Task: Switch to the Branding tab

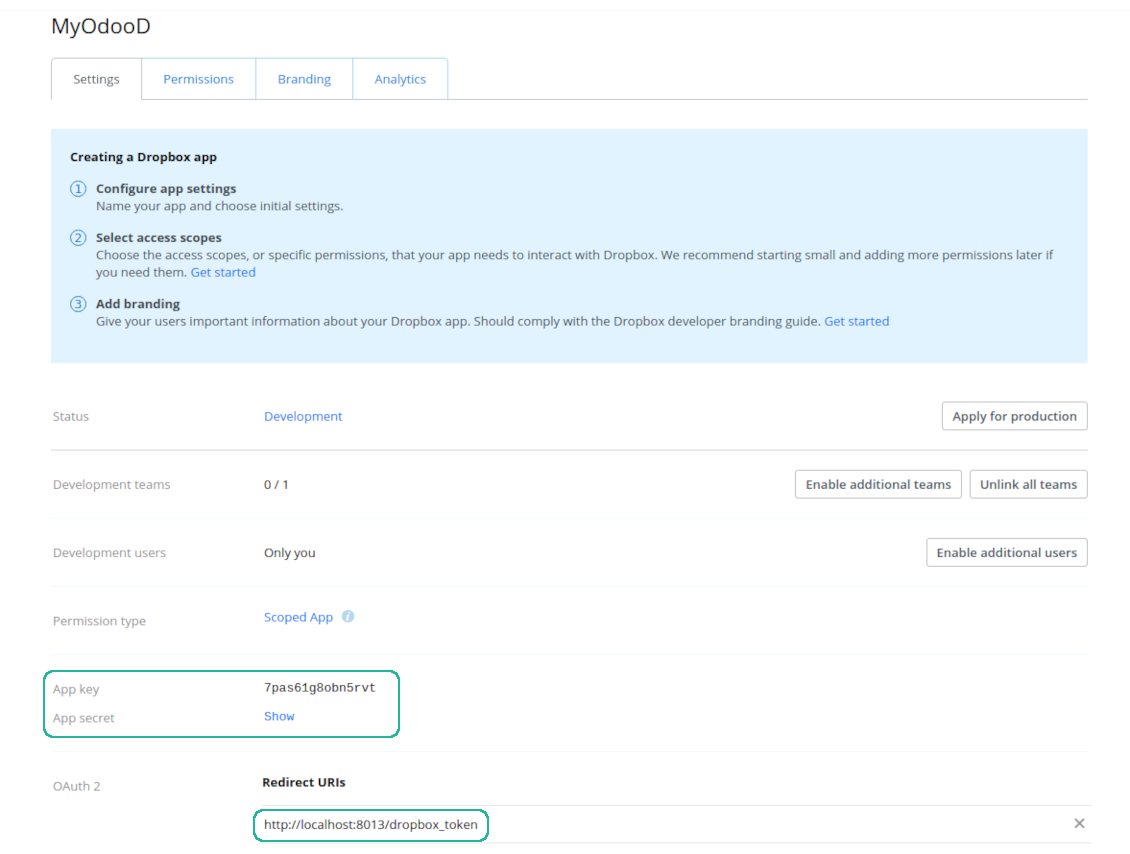Action: click(304, 79)
